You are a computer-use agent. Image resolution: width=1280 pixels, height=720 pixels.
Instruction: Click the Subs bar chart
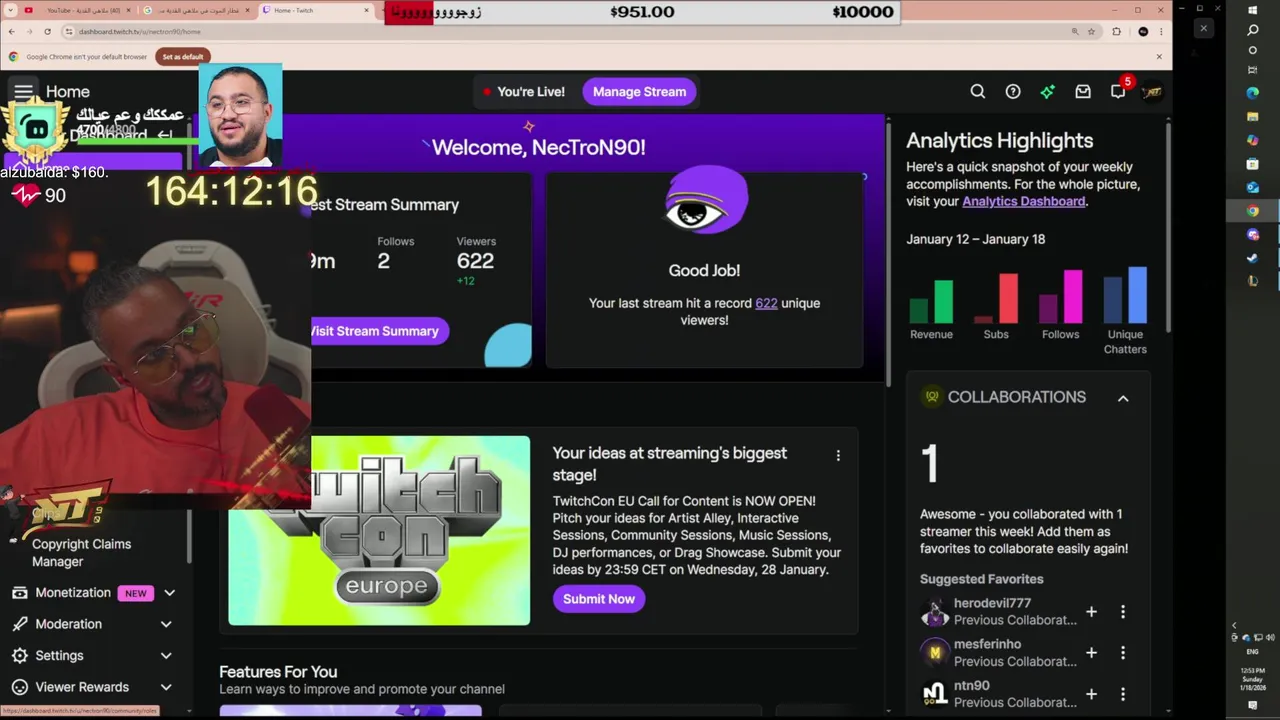pyautogui.click(x=996, y=298)
